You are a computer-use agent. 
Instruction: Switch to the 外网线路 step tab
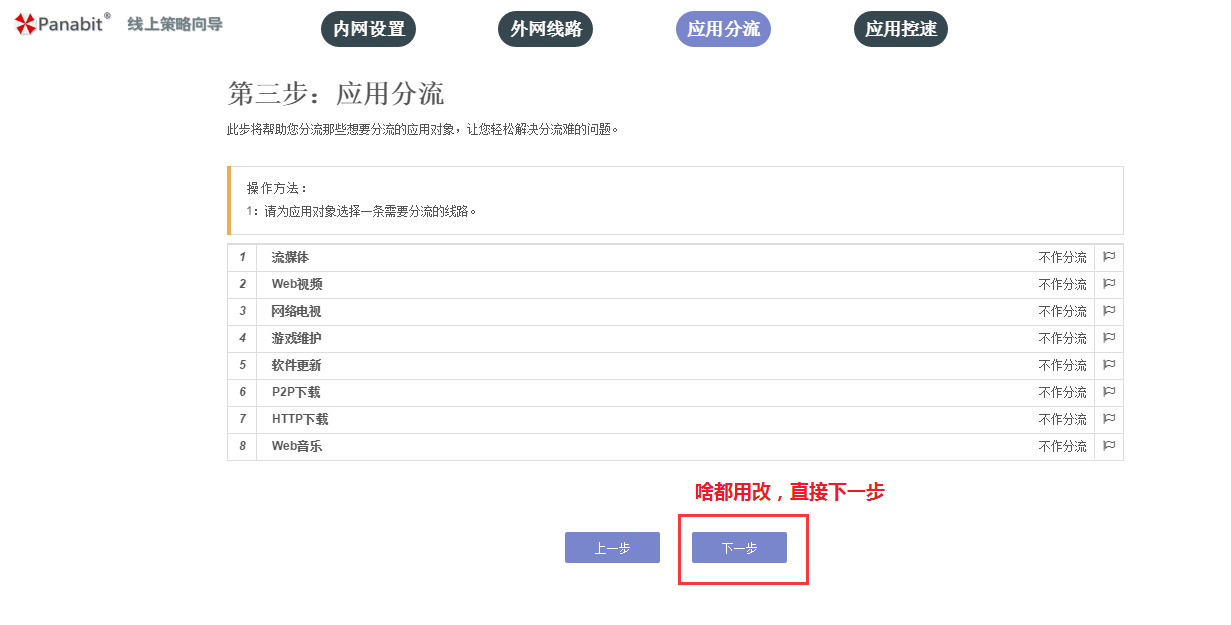(x=545, y=29)
